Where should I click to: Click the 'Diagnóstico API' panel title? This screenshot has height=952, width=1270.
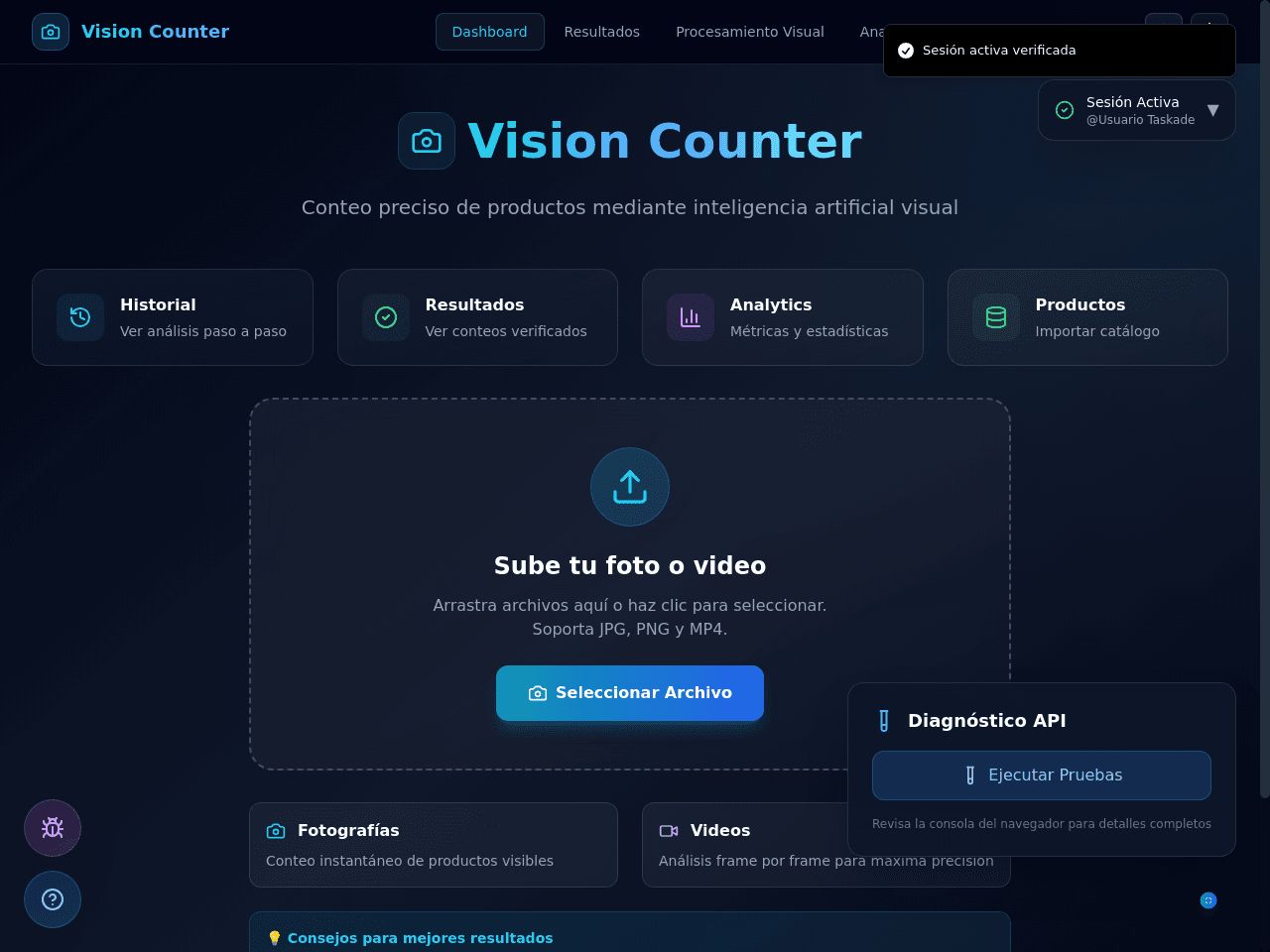987,721
